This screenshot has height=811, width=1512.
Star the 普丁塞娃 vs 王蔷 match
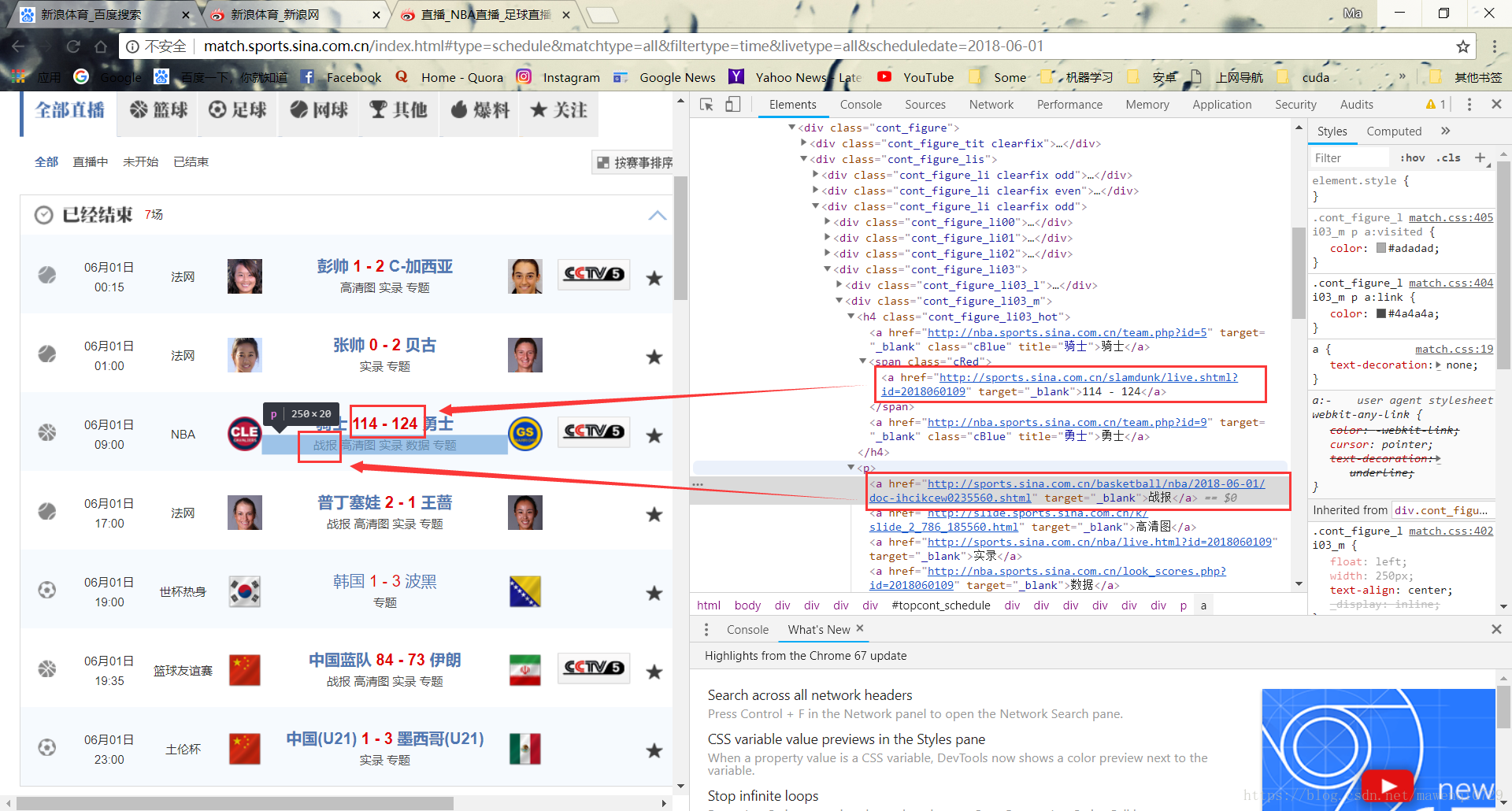tap(654, 514)
